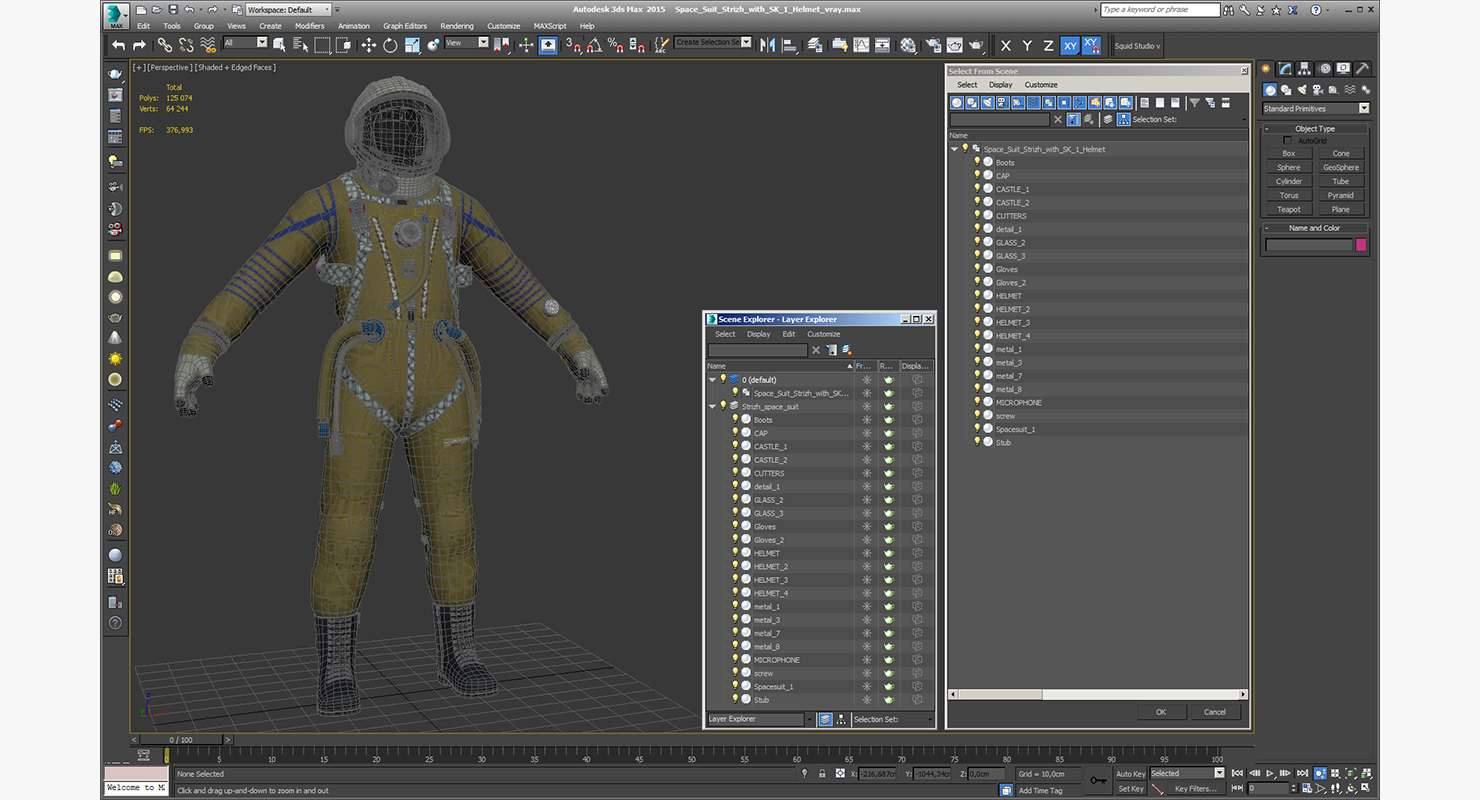
Task: Collapse Space_Suit_Strizh_with_SK_1_Helmet tree in Select From Scene
Action: pos(954,149)
